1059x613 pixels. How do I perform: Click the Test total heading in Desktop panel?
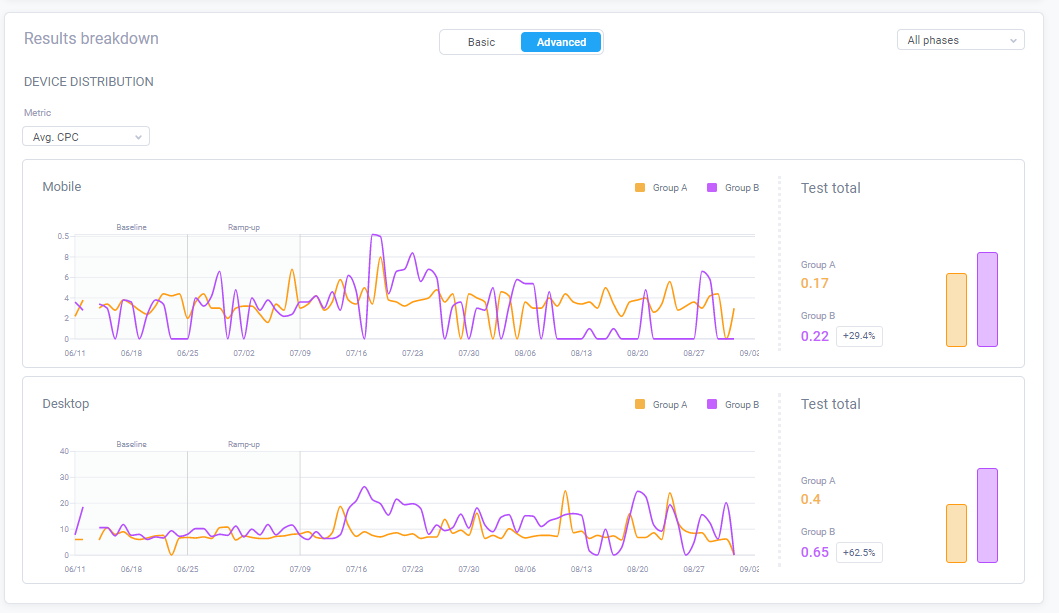[831, 404]
